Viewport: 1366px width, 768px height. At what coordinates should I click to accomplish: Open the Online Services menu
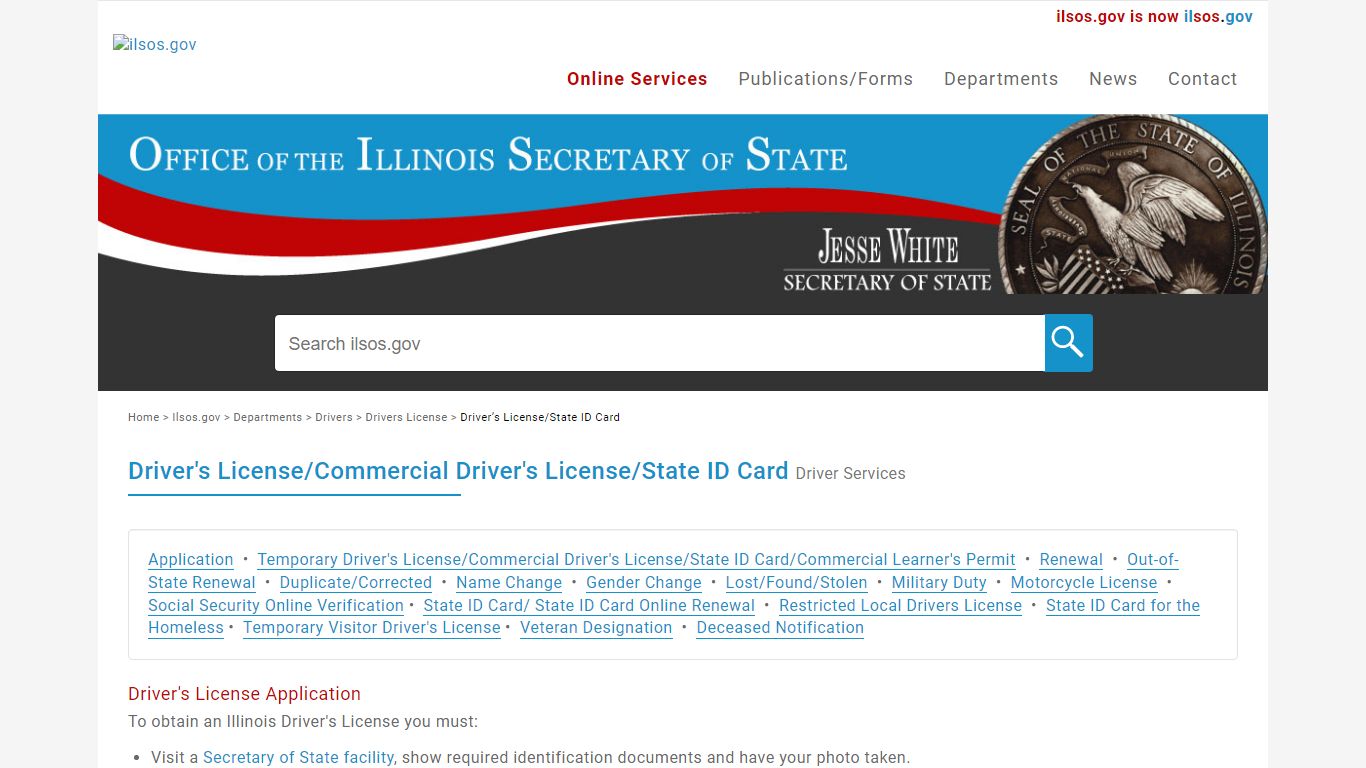[x=637, y=79]
